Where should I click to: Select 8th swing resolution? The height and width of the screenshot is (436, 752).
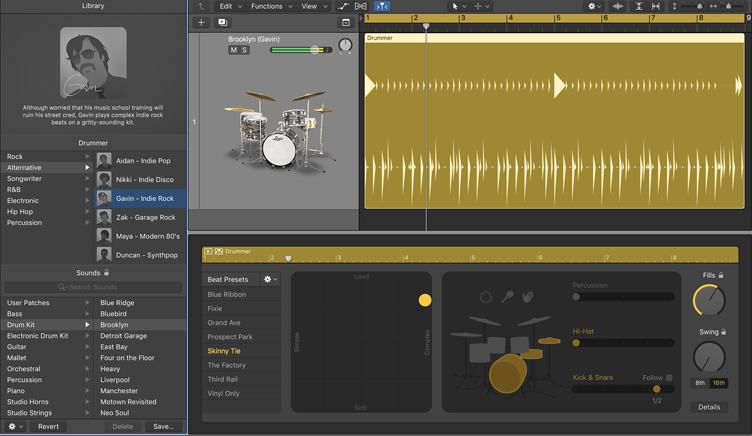point(700,383)
